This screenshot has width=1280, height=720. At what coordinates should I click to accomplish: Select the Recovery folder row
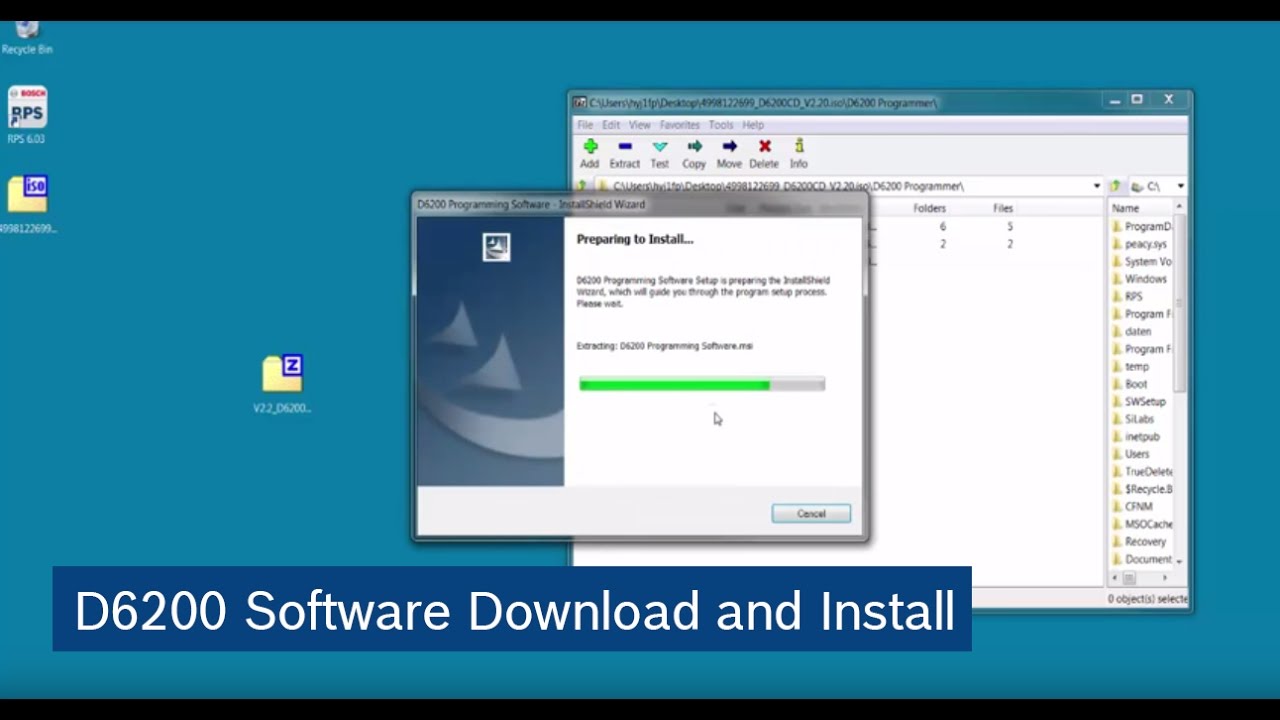point(1140,541)
